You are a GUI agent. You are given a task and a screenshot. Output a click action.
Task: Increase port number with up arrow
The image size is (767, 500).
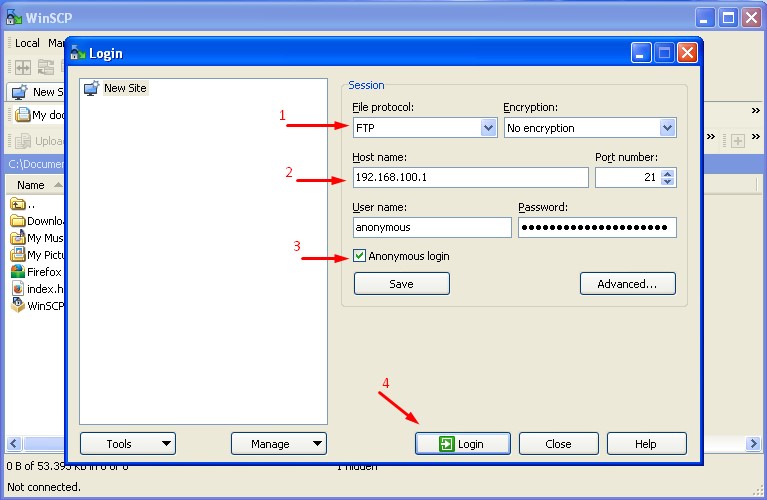668,172
